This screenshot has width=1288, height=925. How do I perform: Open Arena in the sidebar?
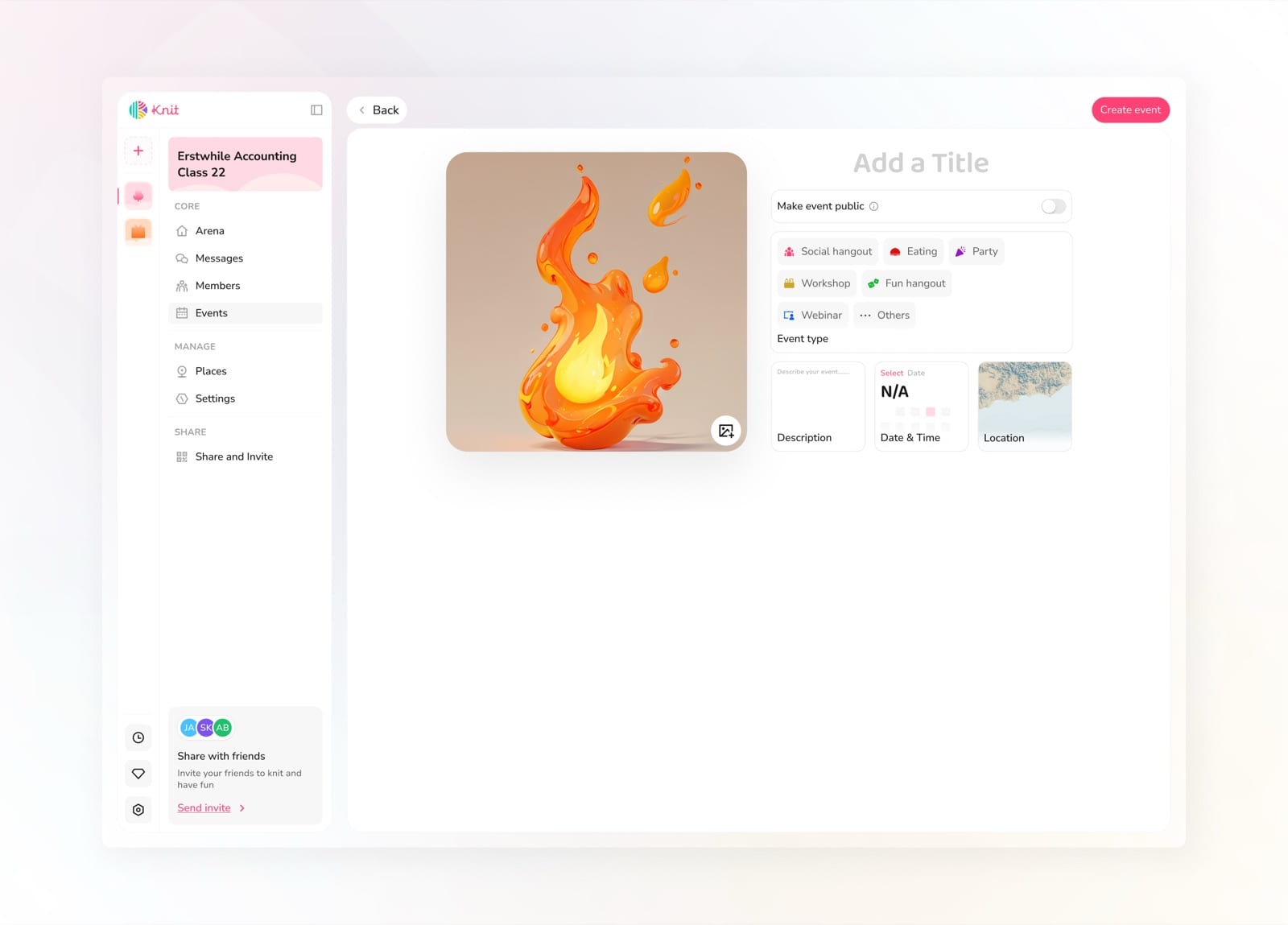246,231
